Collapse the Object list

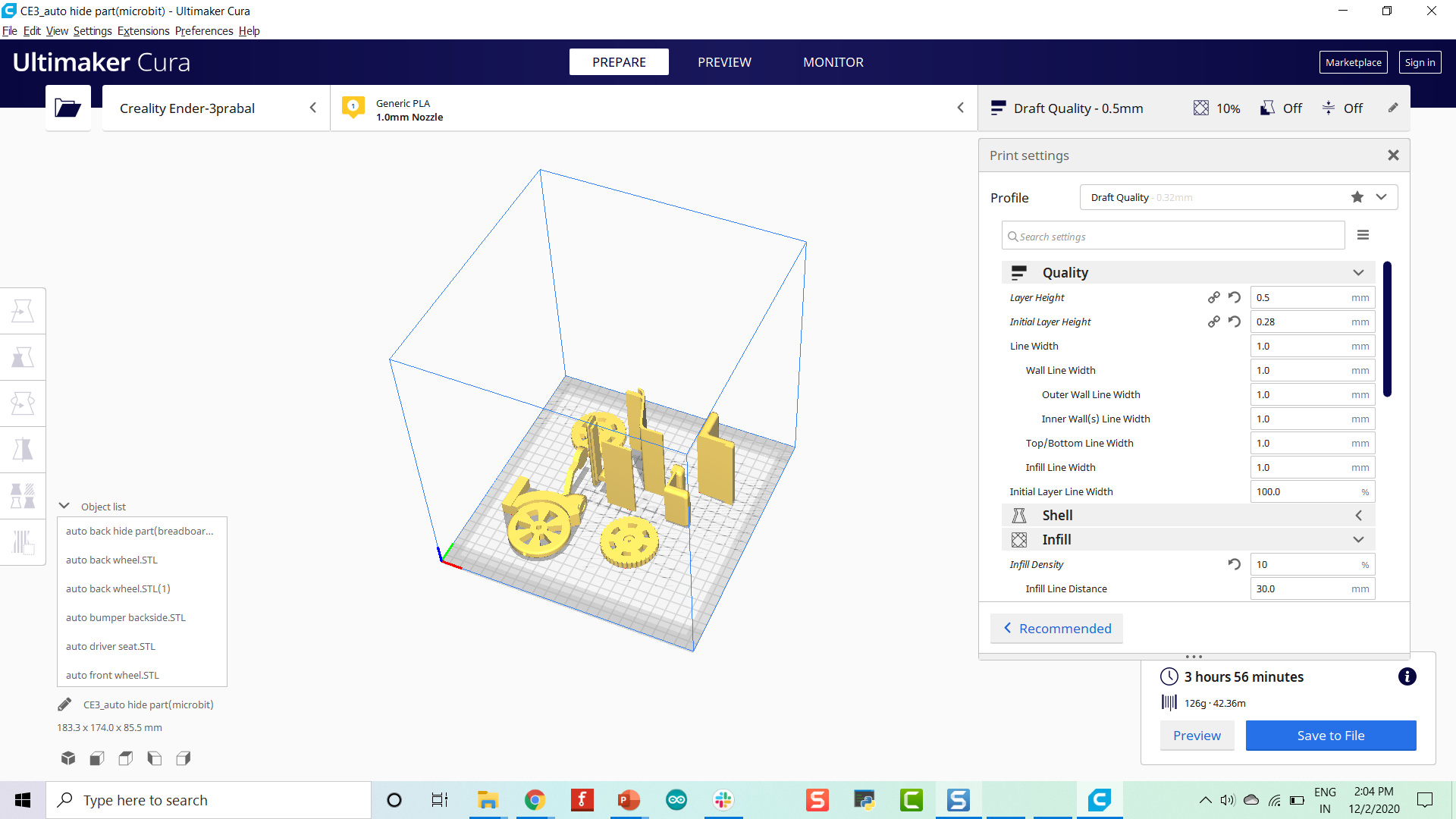64,506
